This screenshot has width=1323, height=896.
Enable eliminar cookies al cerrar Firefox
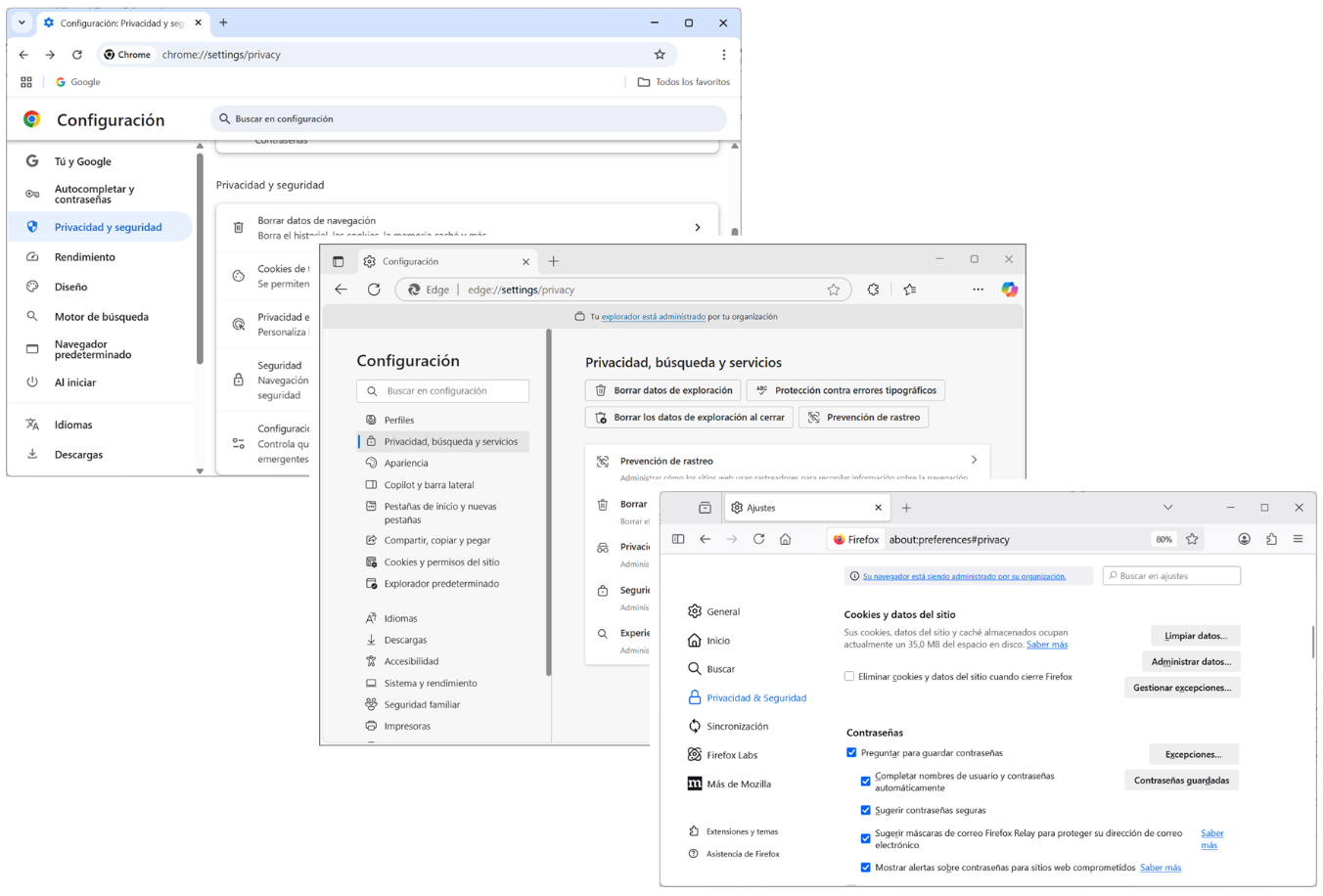point(851,676)
